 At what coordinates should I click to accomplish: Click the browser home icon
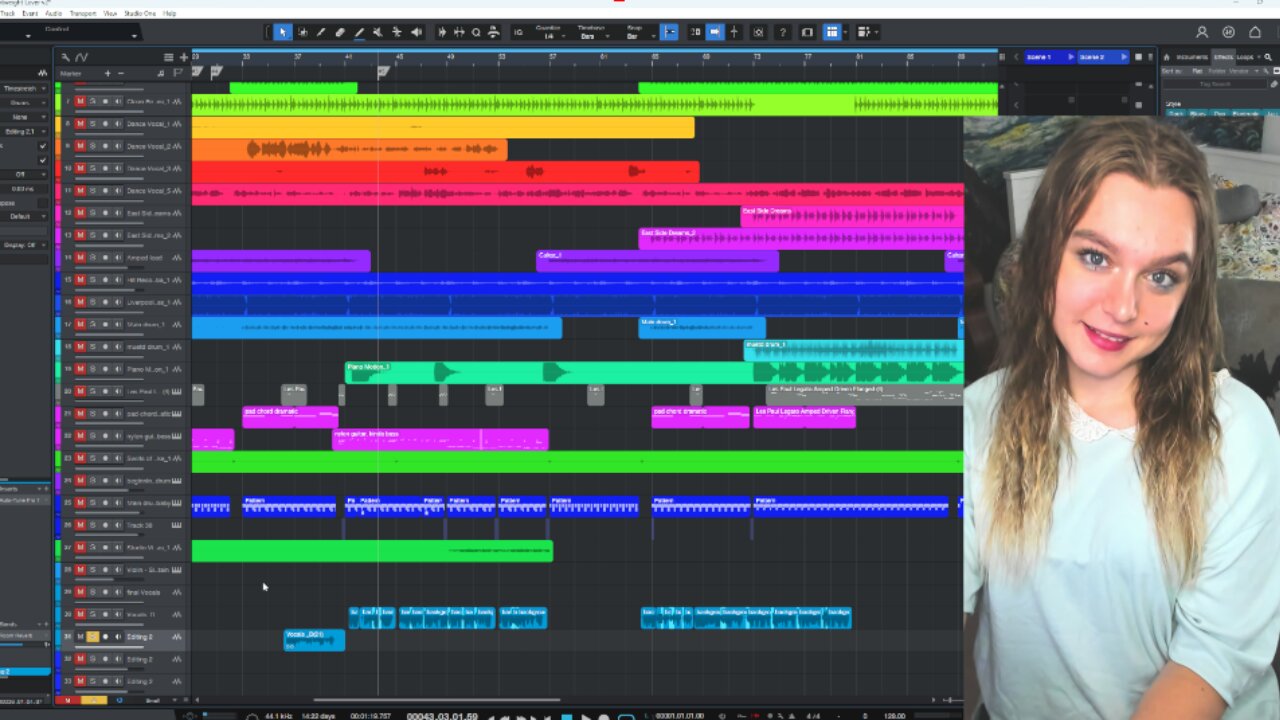tap(1166, 57)
